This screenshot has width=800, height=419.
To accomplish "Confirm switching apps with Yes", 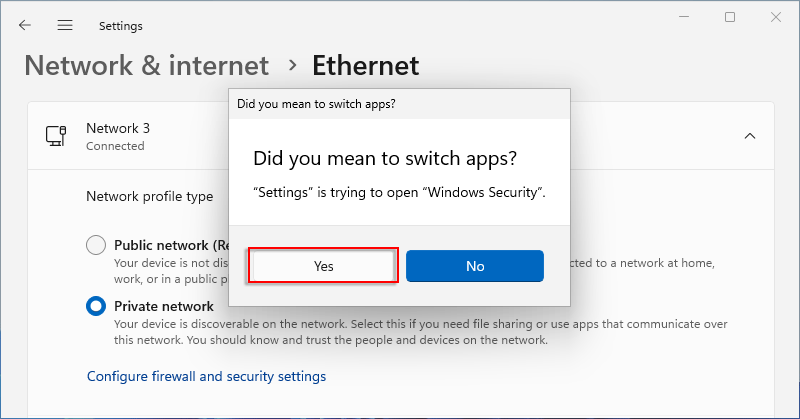I will [323, 265].
